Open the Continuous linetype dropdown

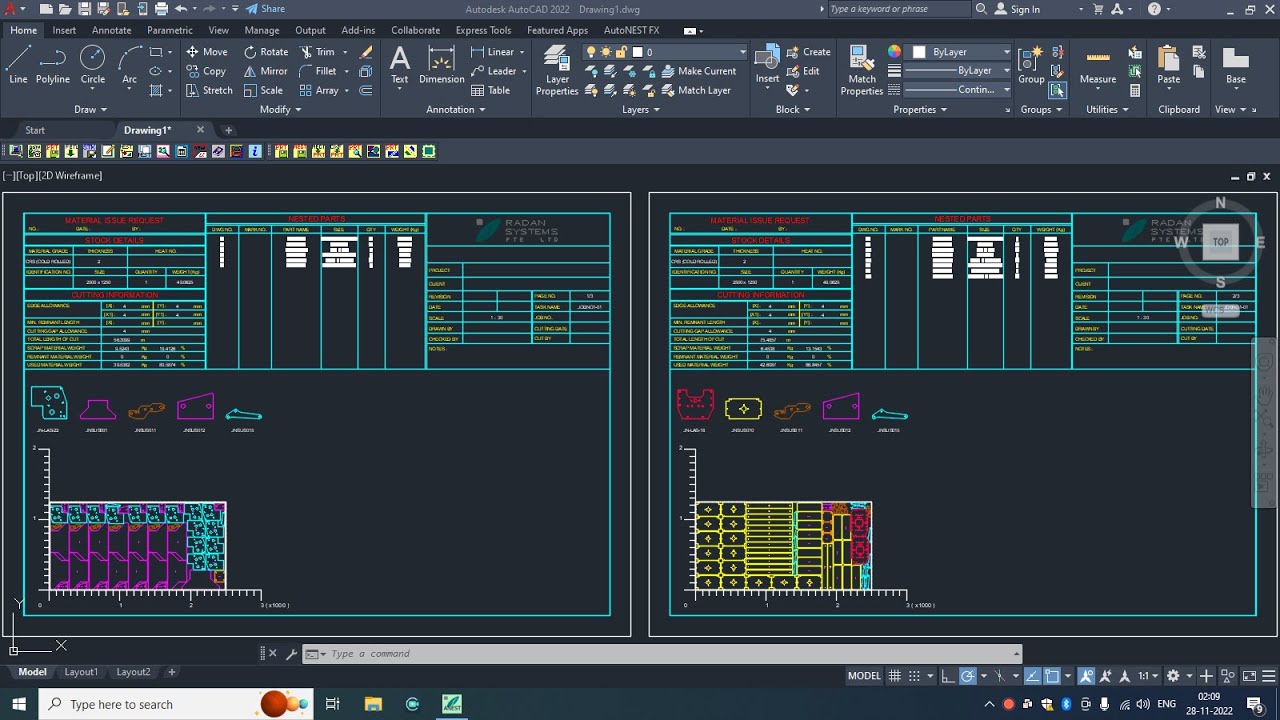[x=960, y=90]
